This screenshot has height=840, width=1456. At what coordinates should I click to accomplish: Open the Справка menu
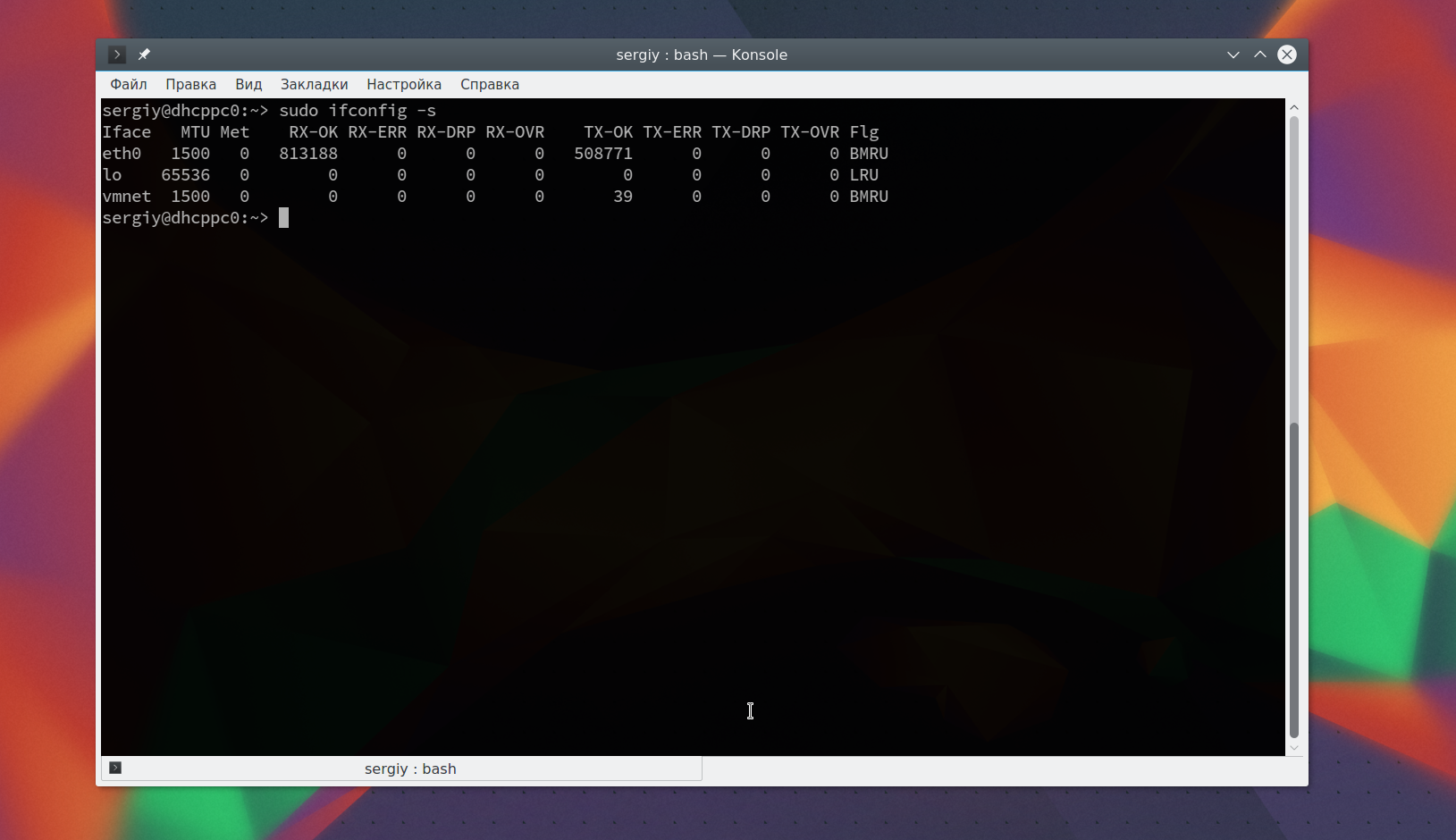[x=490, y=84]
